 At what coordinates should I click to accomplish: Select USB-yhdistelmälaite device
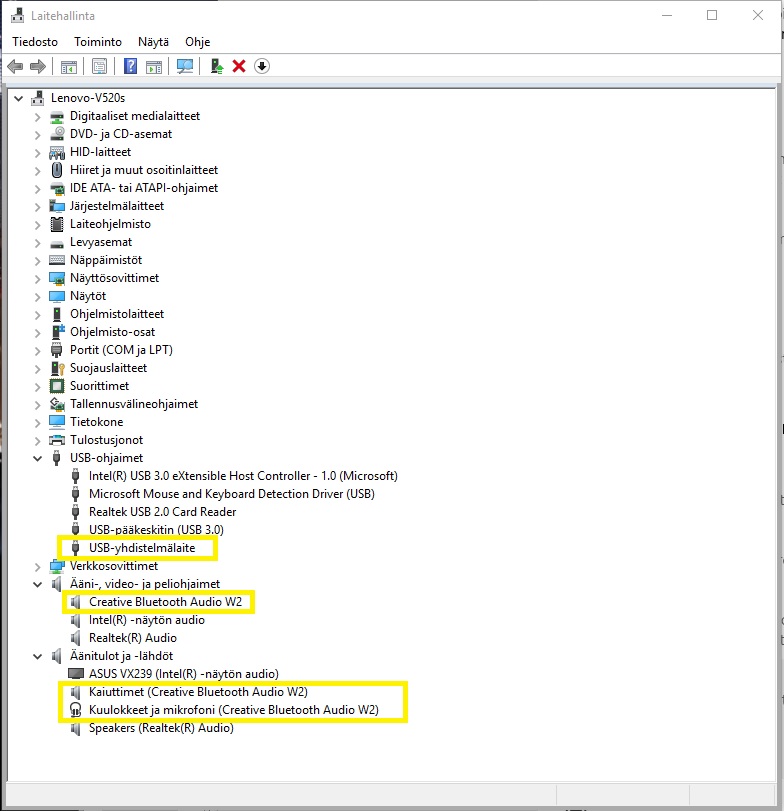coord(142,548)
